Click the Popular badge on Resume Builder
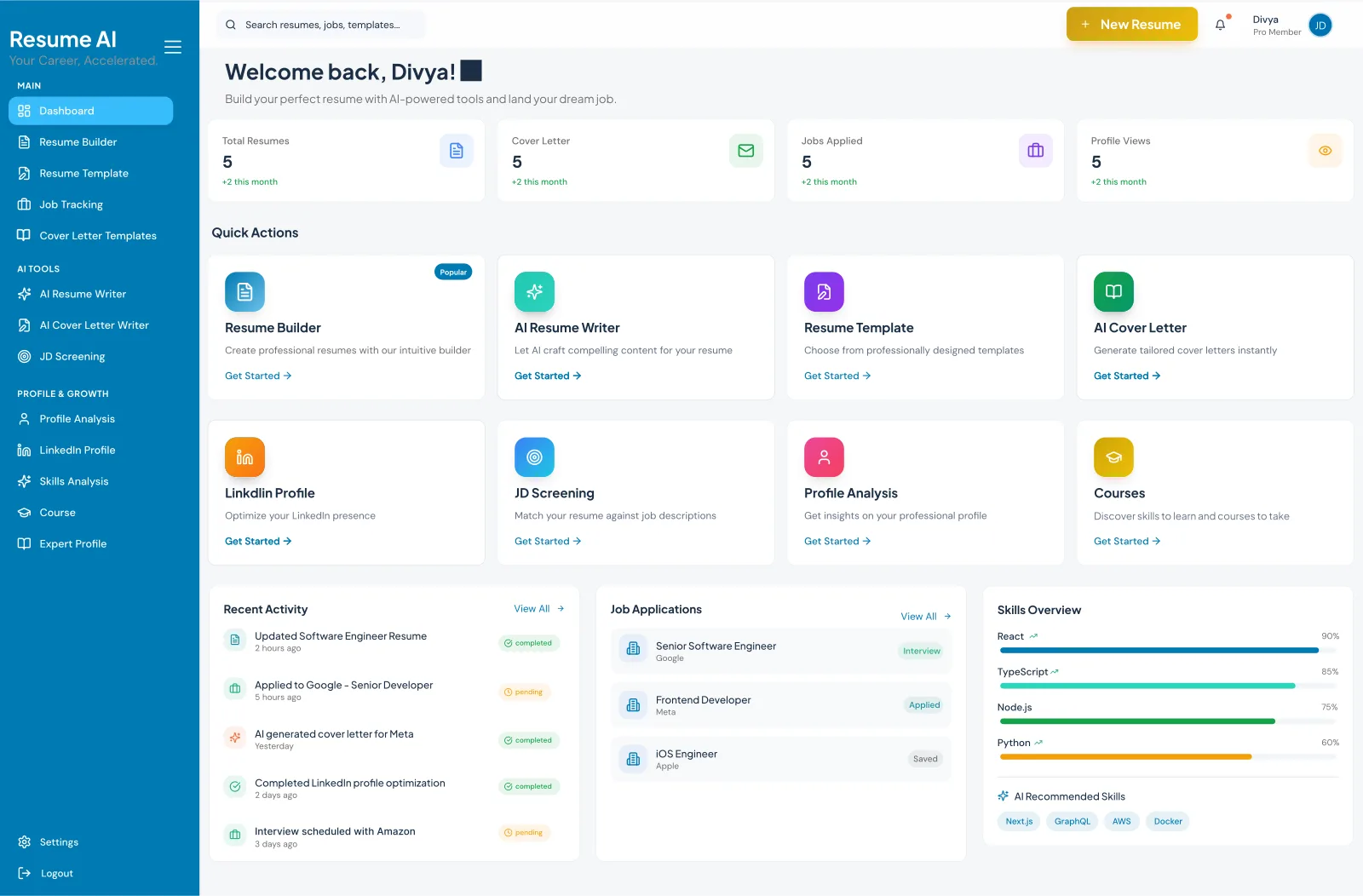The image size is (1363, 896). 453,273
